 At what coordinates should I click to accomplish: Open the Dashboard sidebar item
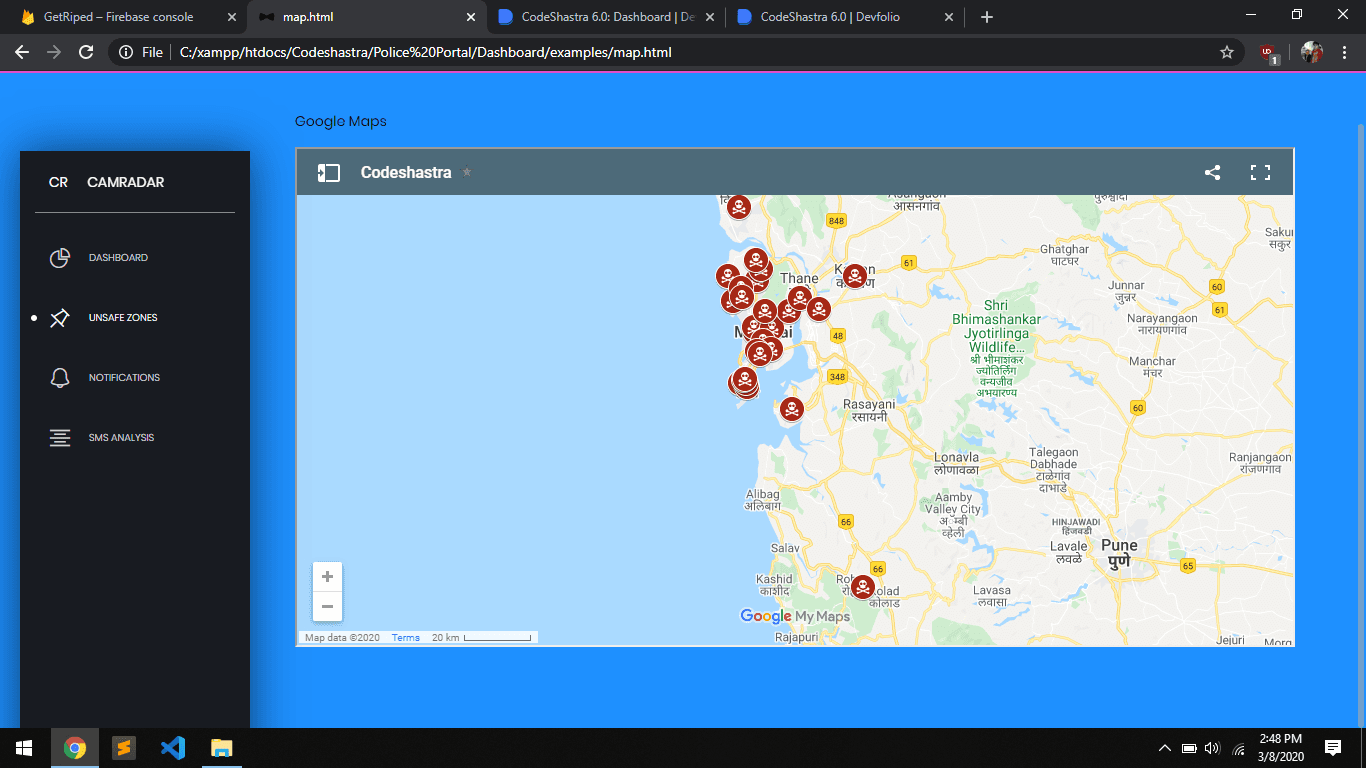click(x=135, y=258)
